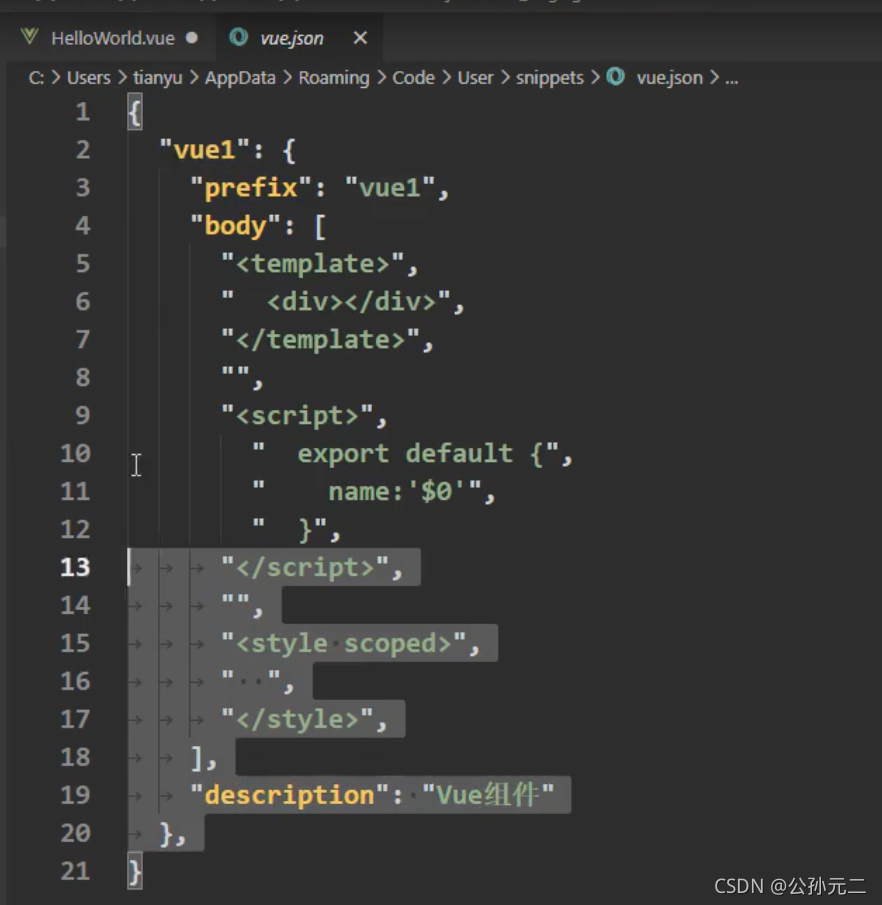Image resolution: width=882 pixels, height=905 pixels.
Task: Click the JSON icon in the breadcrumb path
Action: [x=616, y=77]
